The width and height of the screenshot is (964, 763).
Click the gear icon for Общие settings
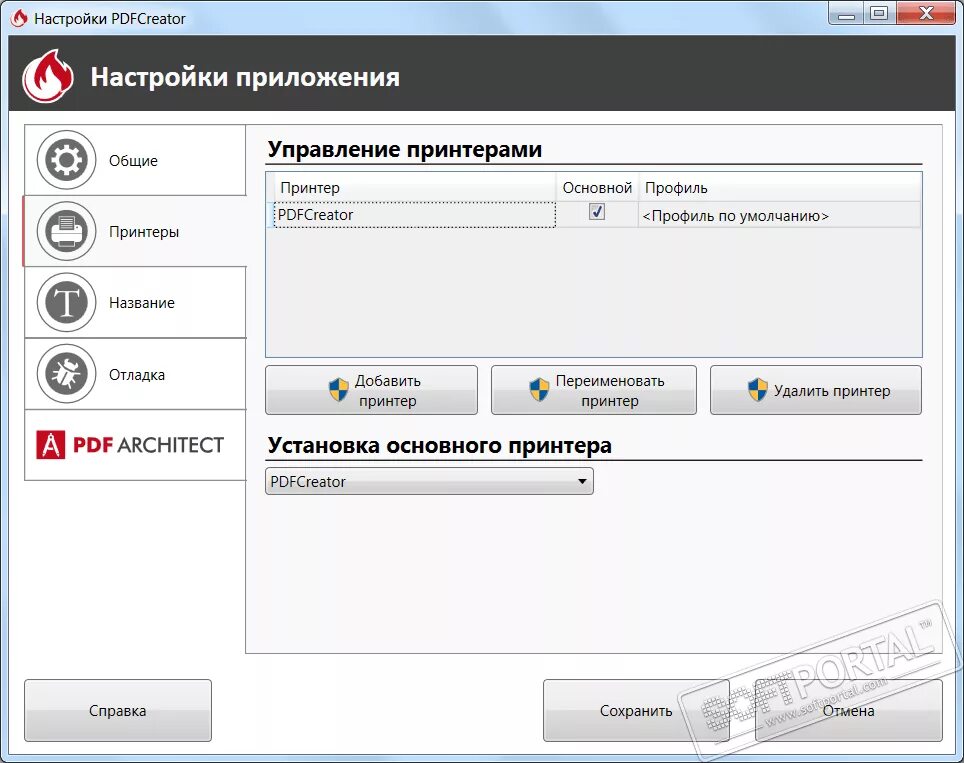(x=66, y=160)
